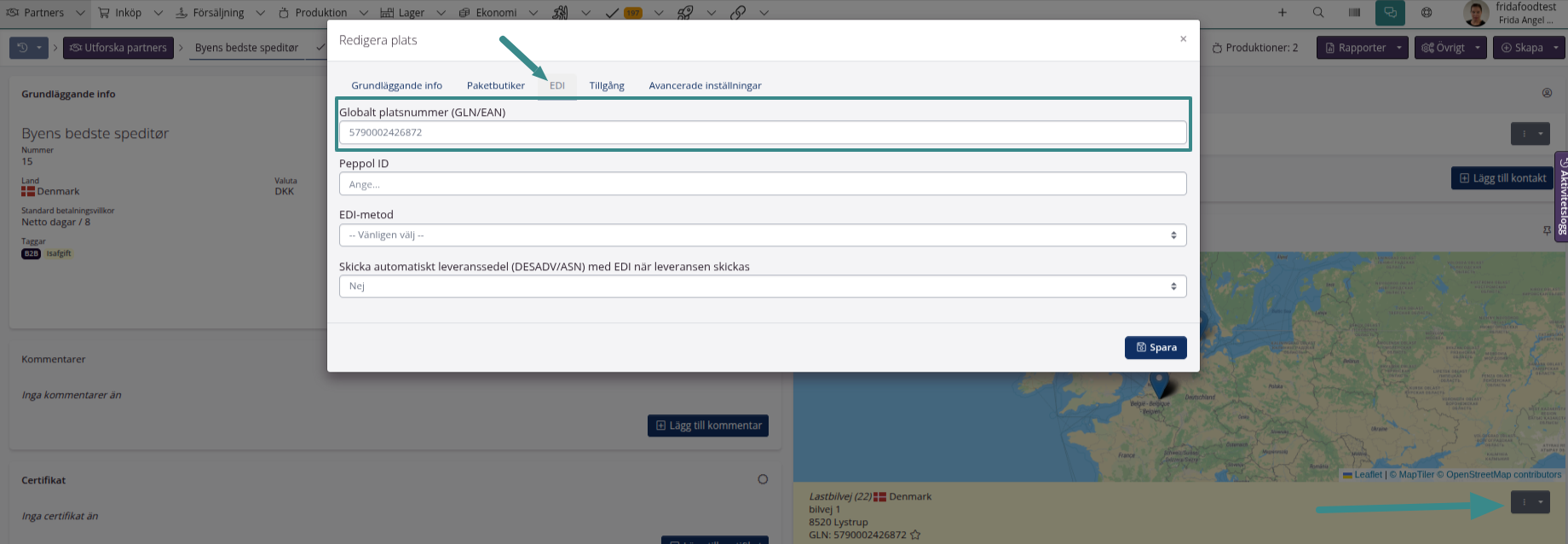Screen dimensions: 1568x544
Task: Open the MapTiler attribution link
Action: click(1411, 475)
